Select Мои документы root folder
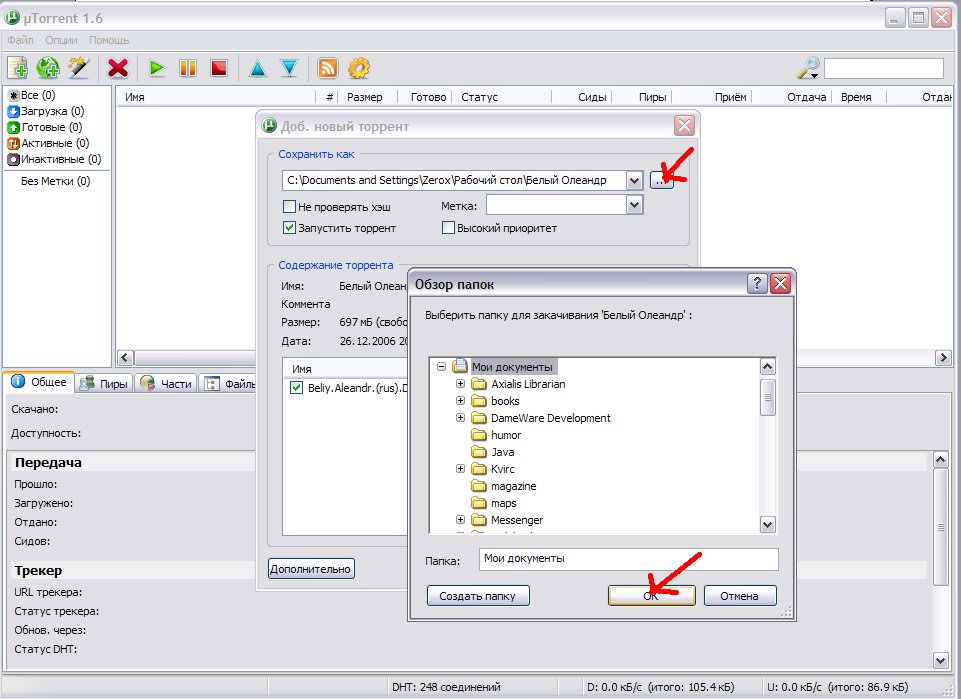This screenshot has height=699, width=961. point(512,367)
